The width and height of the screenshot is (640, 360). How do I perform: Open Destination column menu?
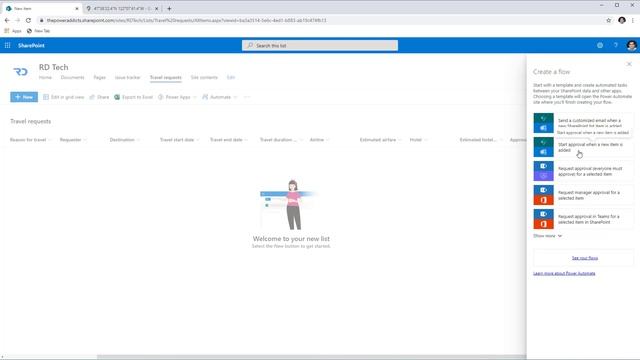[x=124, y=140]
